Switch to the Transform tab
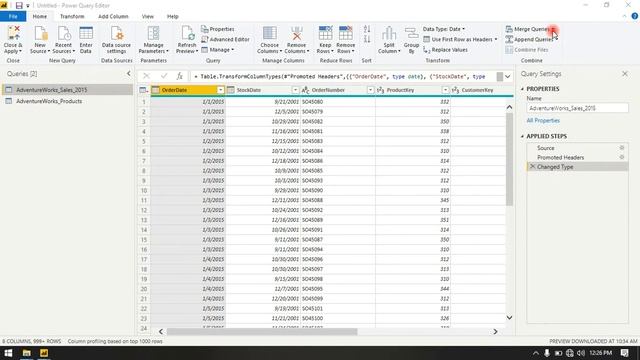Image resolution: width=640 pixels, height=360 pixels. point(72,16)
